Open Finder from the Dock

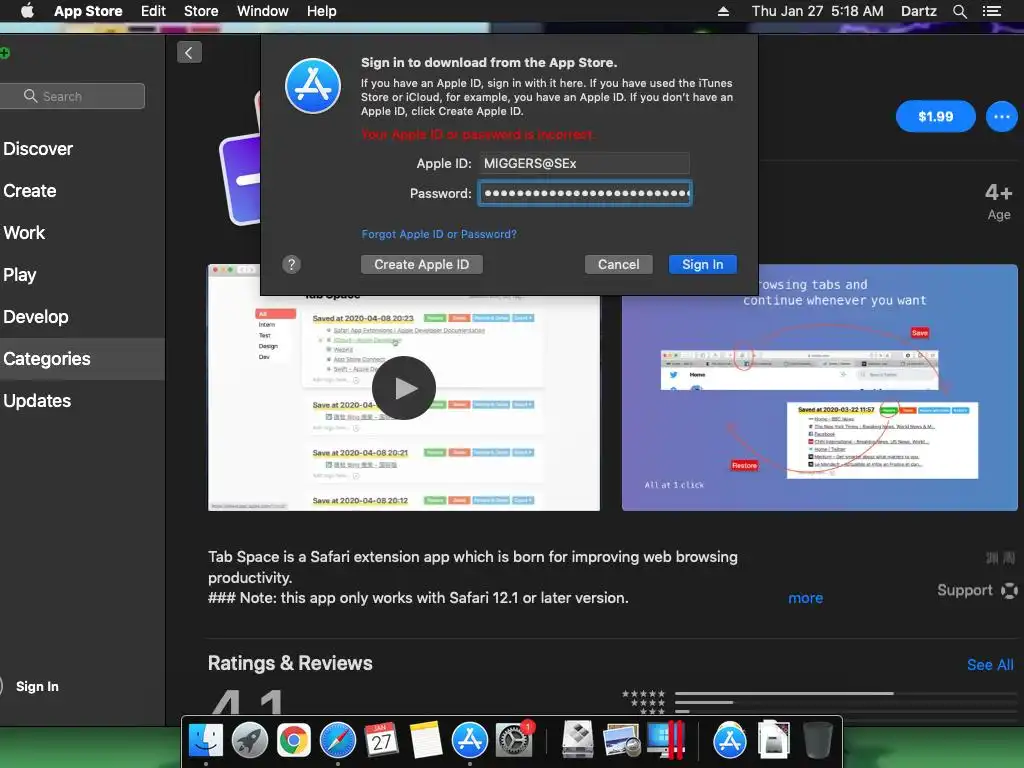206,741
